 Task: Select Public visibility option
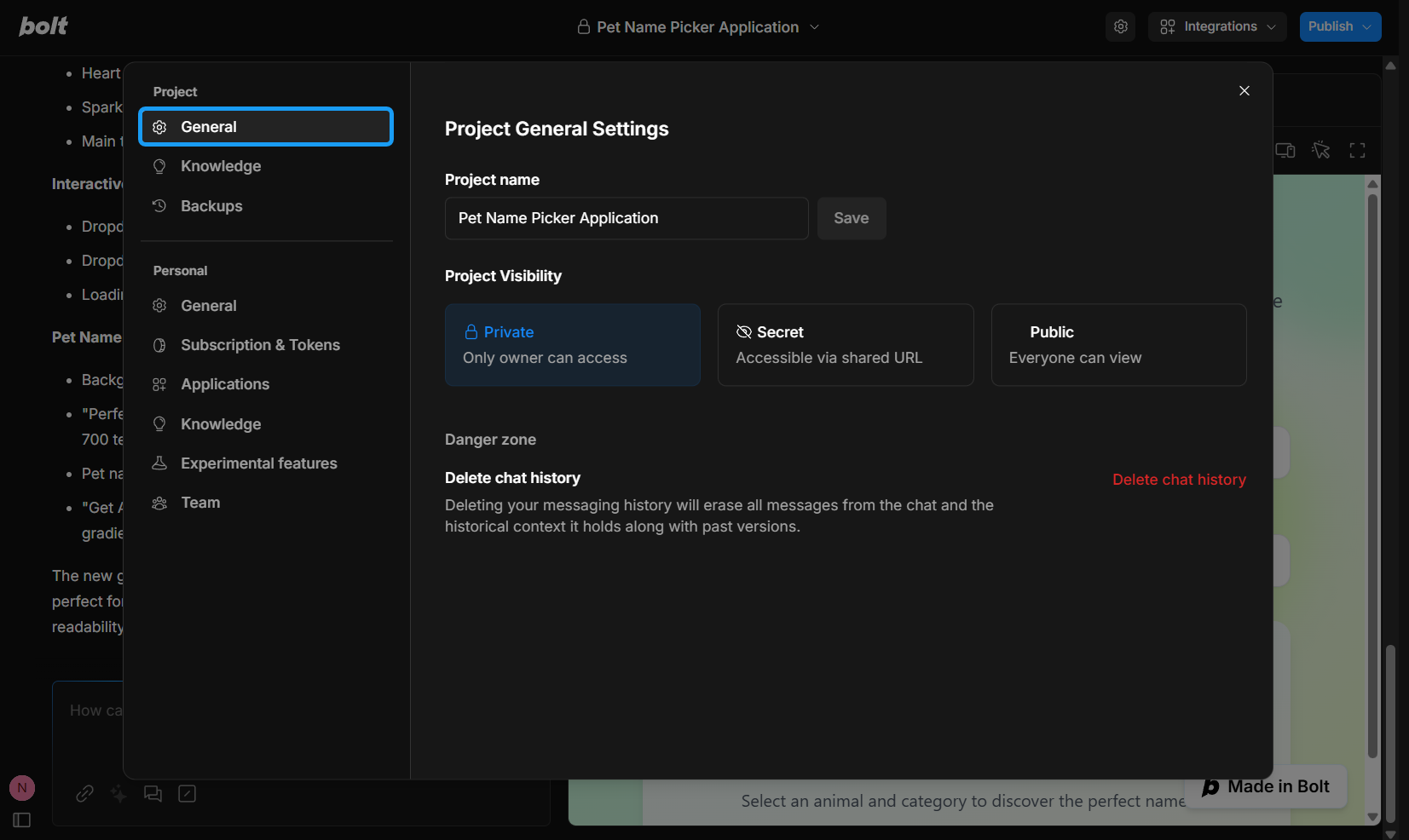[1118, 345]
